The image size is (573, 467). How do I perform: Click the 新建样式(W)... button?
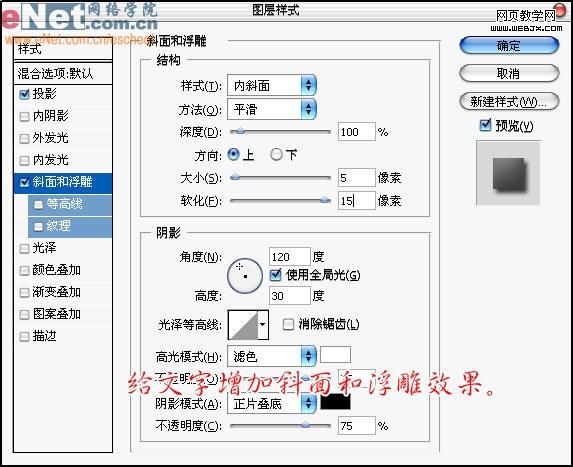click(x=509, y=102)
